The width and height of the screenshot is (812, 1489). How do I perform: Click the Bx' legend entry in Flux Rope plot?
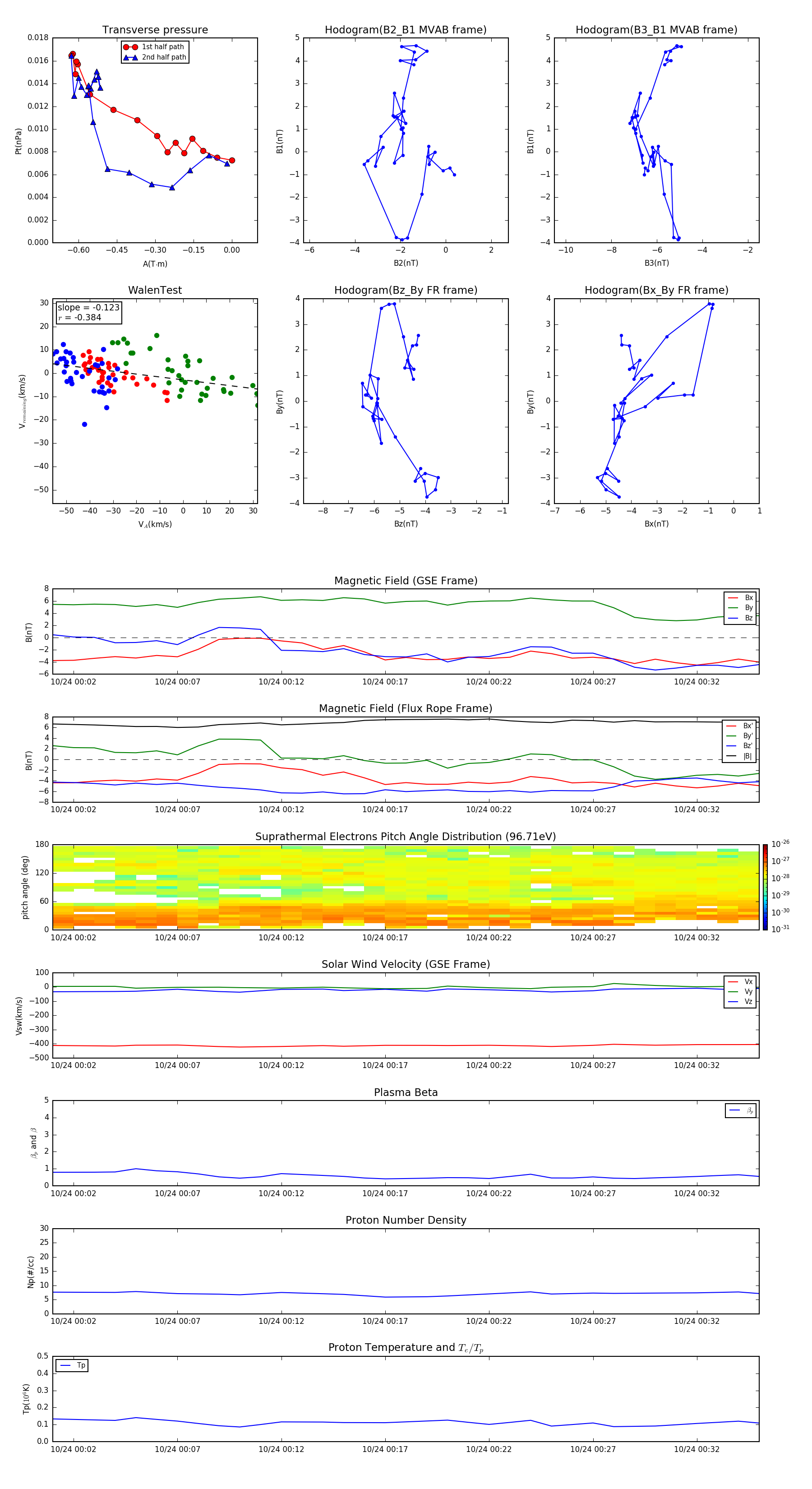click(740, 726)
